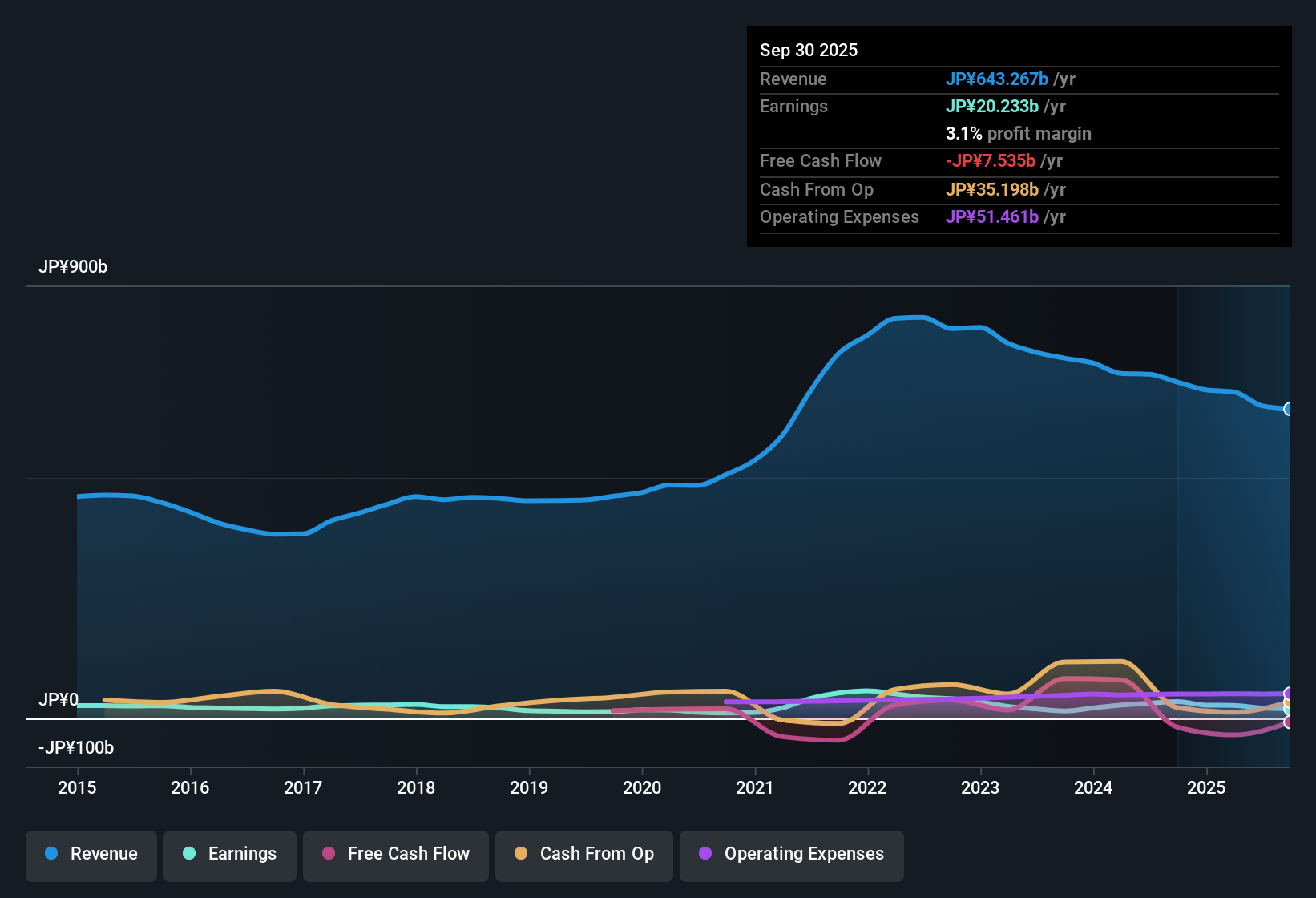Click the teal Earnings legend dot icon
The image size is (1316, 898).
pos(189,854)
